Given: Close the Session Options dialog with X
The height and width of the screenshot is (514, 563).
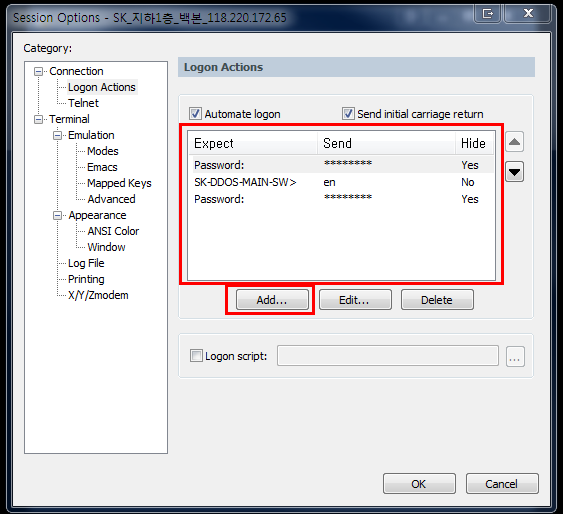Looking at the screenshot, I should pyautogui.click(x=528, y=14).
